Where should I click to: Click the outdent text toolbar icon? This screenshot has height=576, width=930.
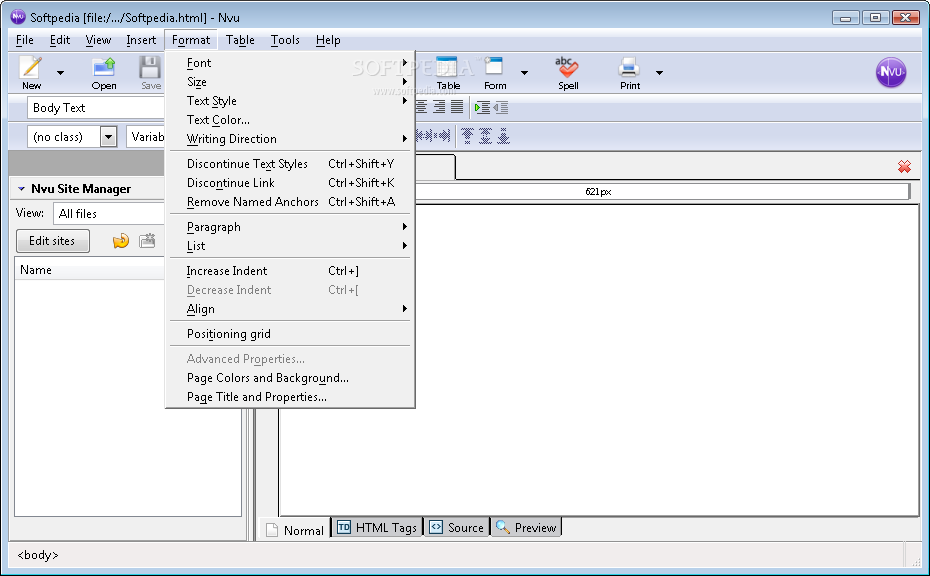(x=501, y=107)
